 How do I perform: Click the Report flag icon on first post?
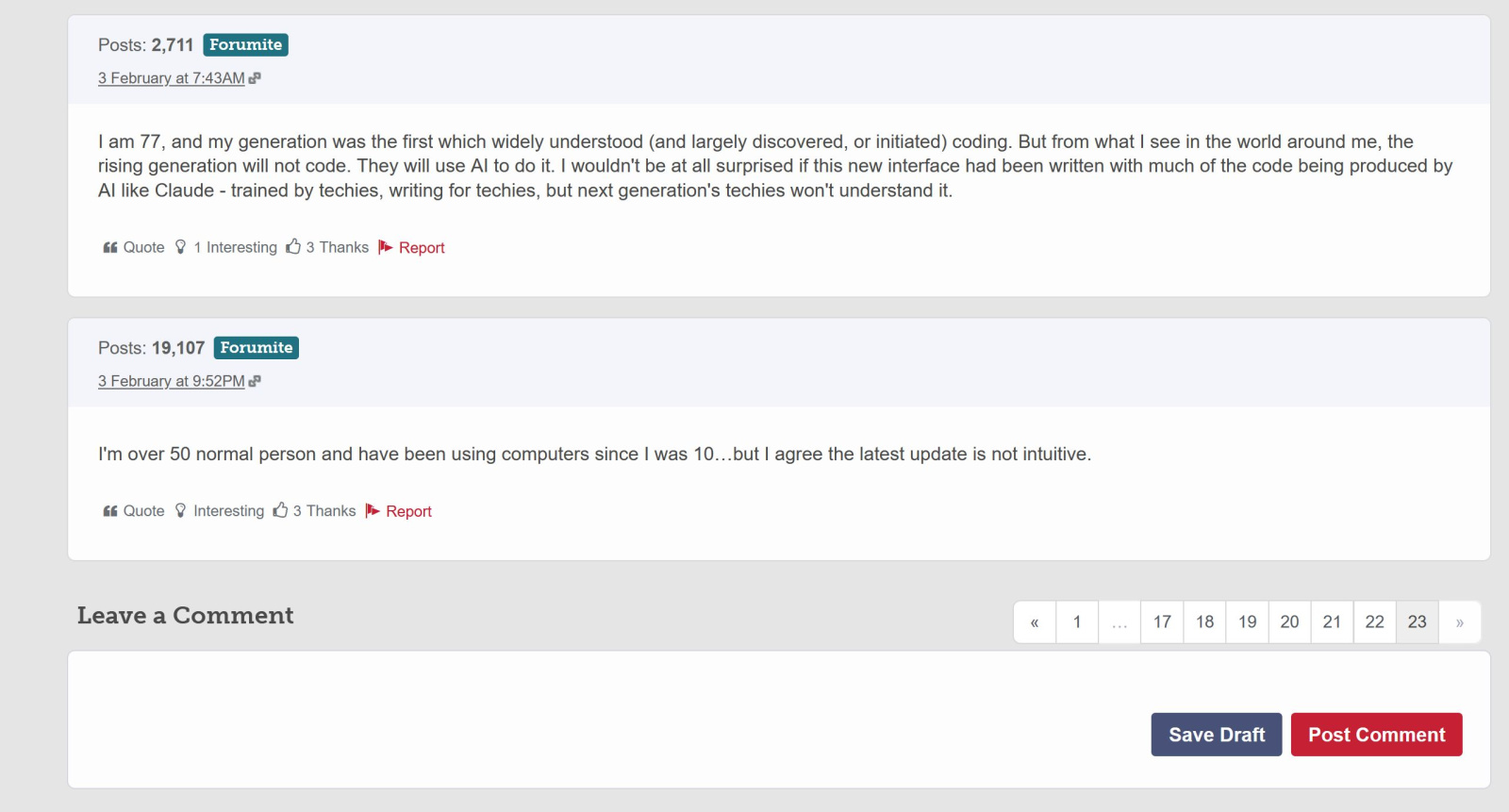(386, 247)
